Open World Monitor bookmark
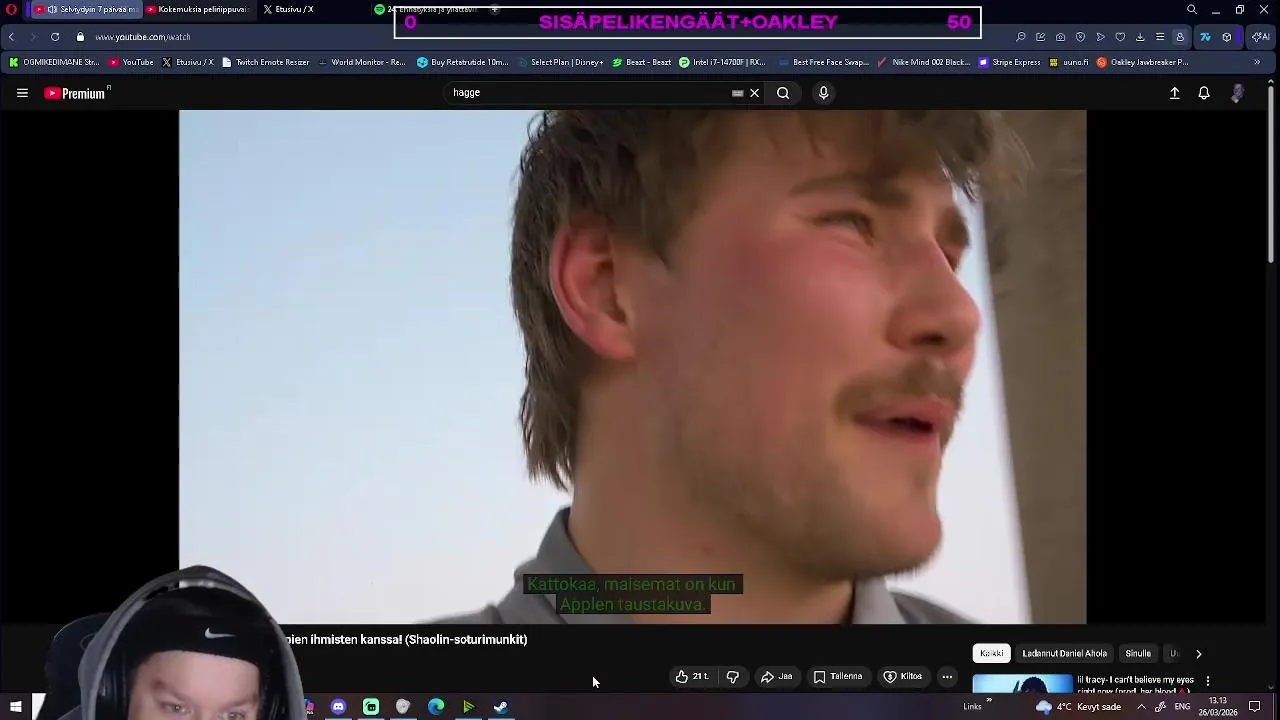The width and height of the screenshot is (1280, 720). (362, 62)
